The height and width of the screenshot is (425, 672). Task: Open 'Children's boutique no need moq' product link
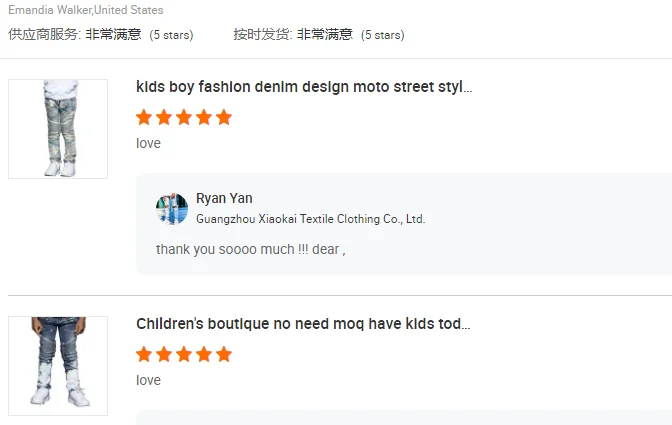pyautogui.click(x=303, y=324)
